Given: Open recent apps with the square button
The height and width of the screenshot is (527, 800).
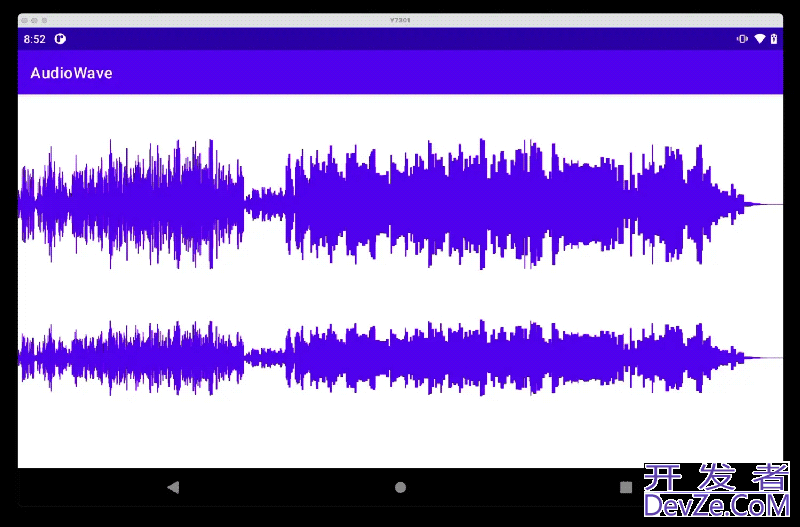Looking at the screenshot, I should click(x=626, y=487).
